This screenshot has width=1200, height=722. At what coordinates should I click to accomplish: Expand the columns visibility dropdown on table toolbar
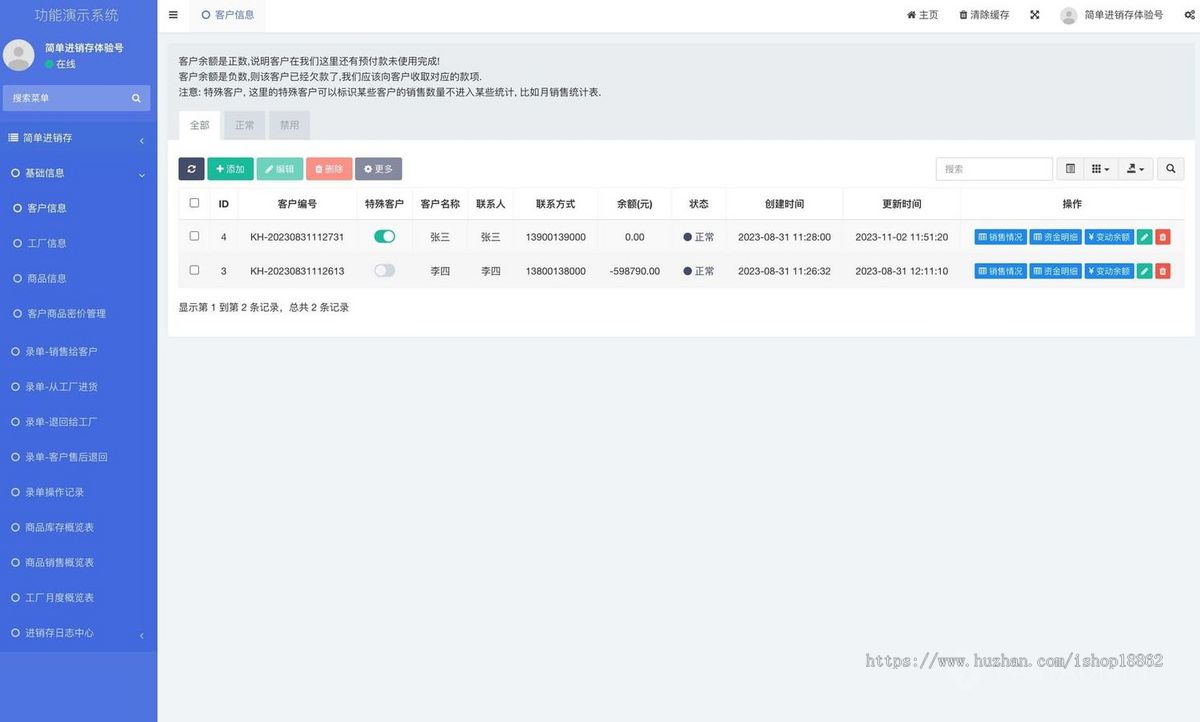1097,168
